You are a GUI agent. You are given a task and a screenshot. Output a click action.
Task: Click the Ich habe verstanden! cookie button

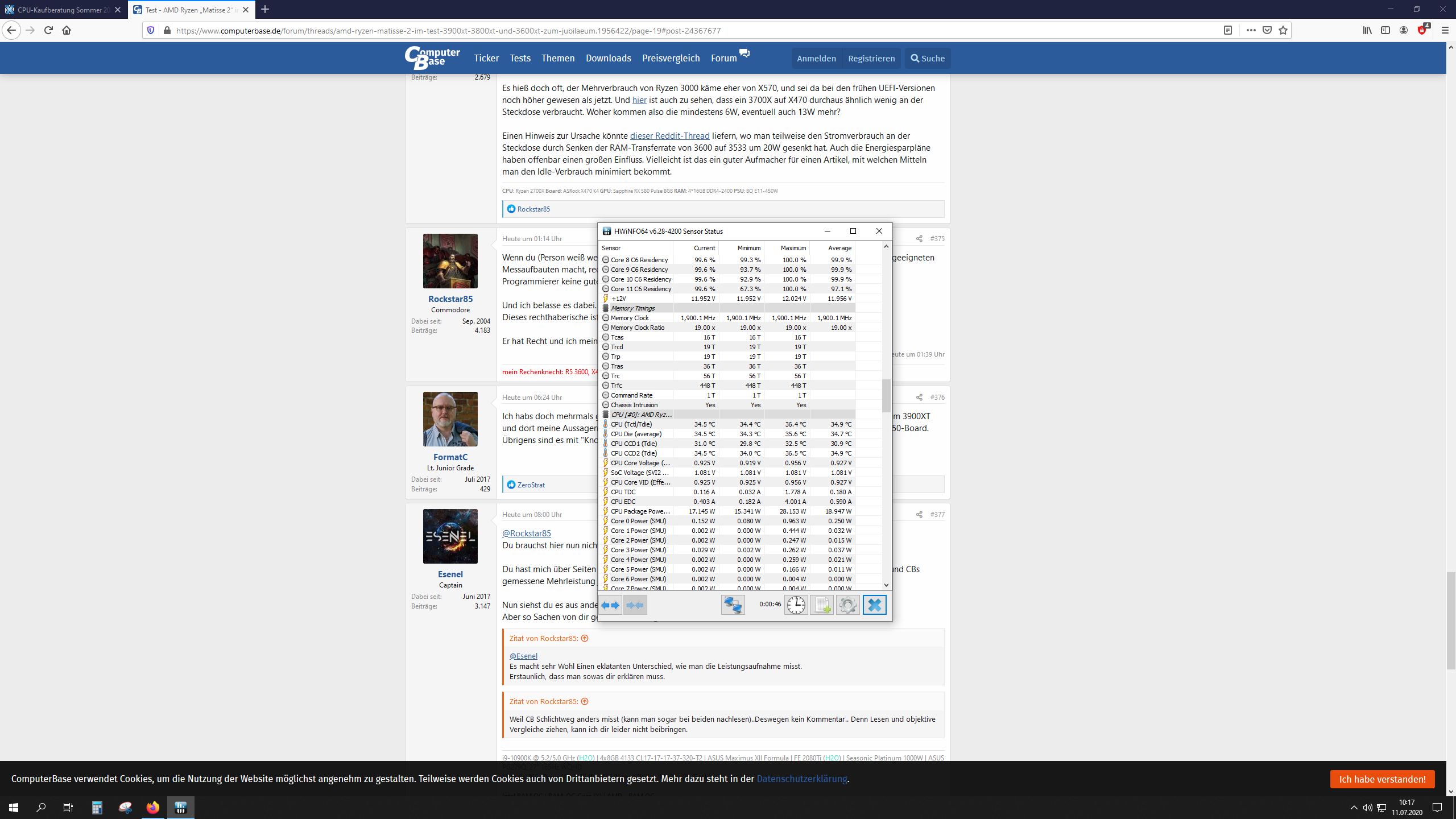[x=1382, y=779]
